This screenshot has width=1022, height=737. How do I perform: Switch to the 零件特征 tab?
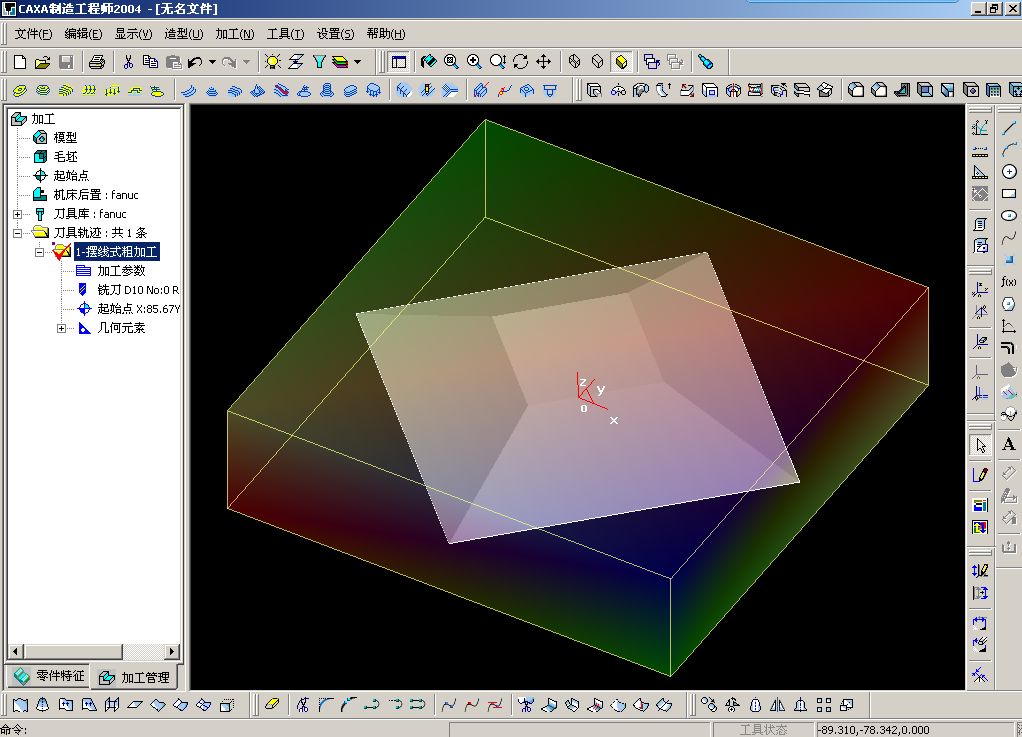pyautogui.click(x=50, y=676)
